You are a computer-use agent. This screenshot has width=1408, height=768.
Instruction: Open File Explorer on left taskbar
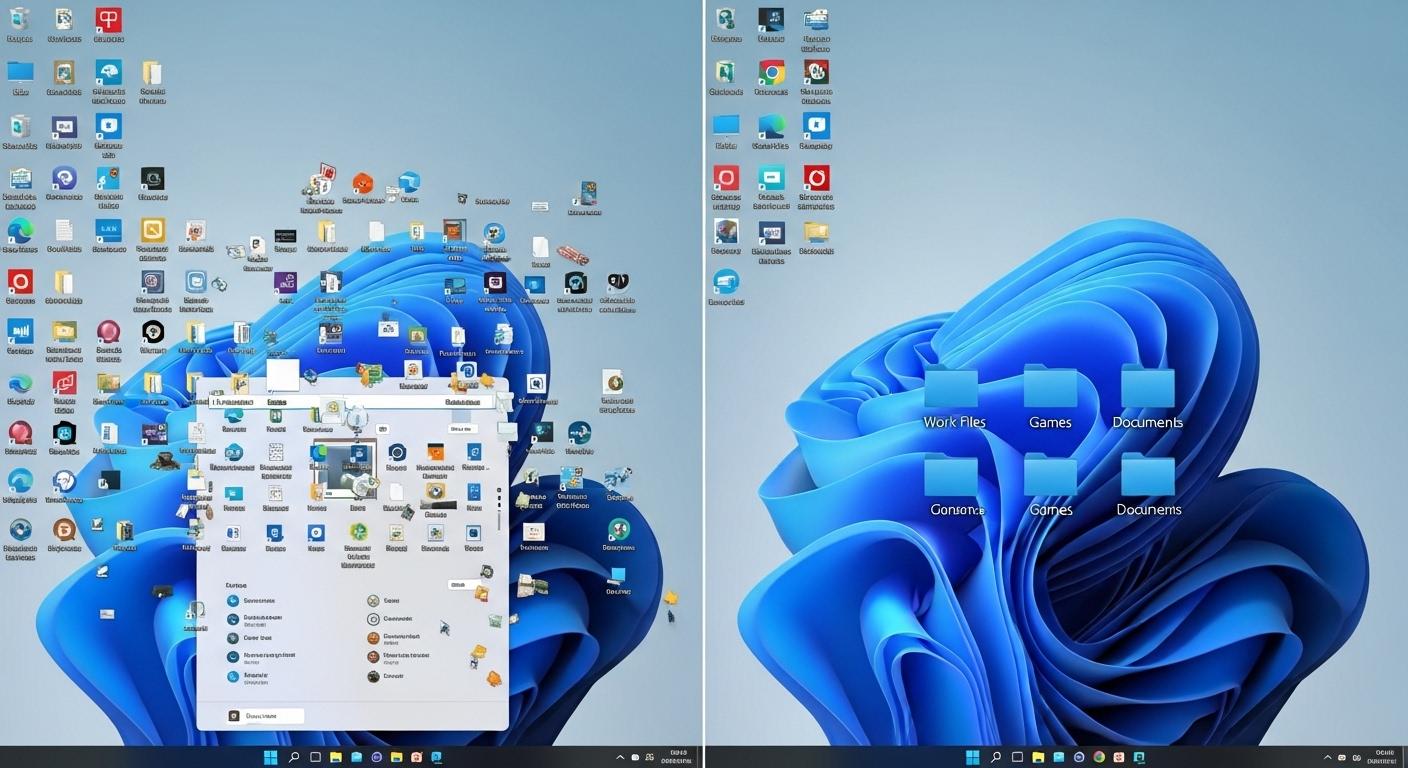pyautogui.click(x=336, y=757)
